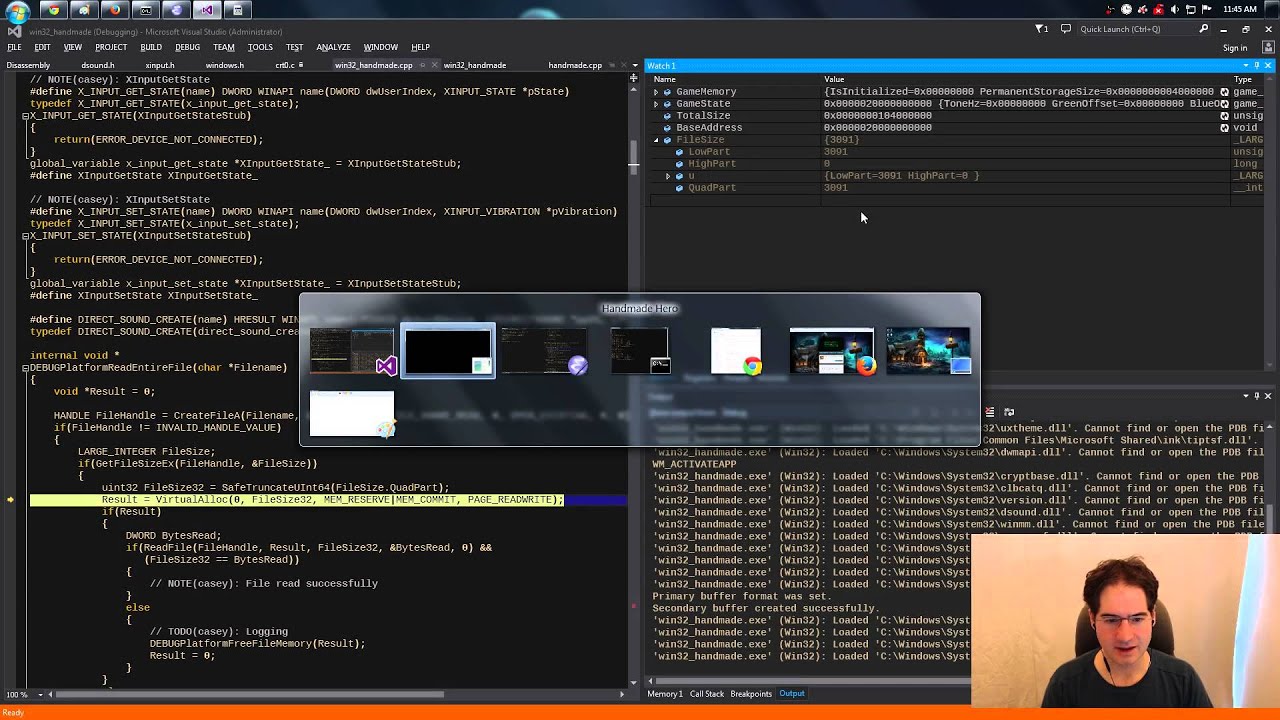Switch to the dsound.h tab
Viewport: 1280px width, 720px height.
98,65
